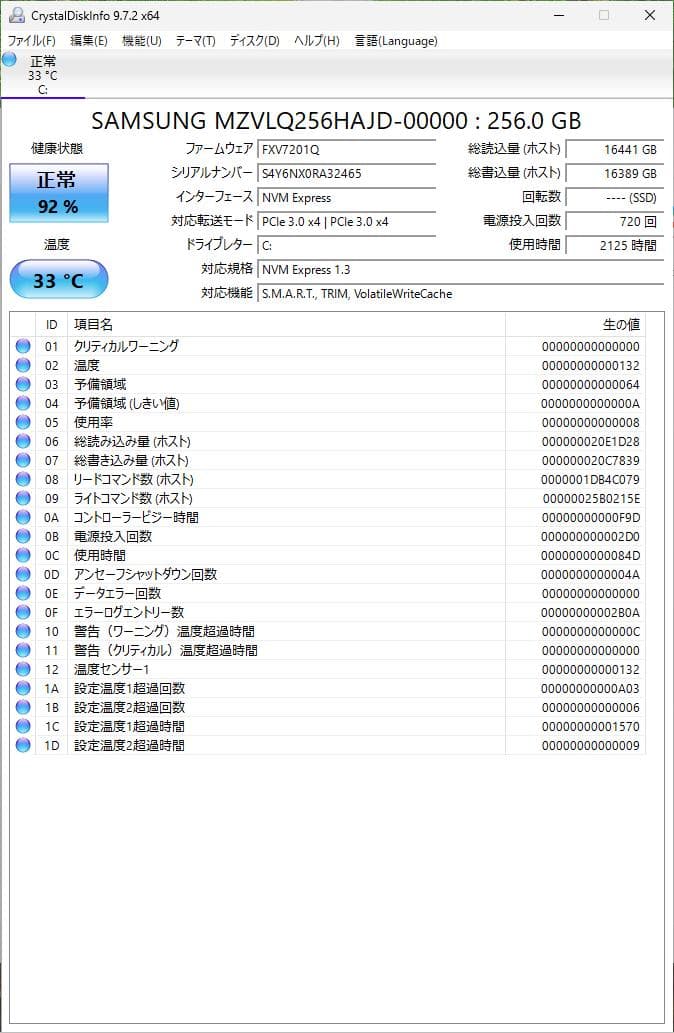This screenshot has height=1033, width=674.
Task: Click status orb for データエラー回数 row
Action: [x=23, y=593]
